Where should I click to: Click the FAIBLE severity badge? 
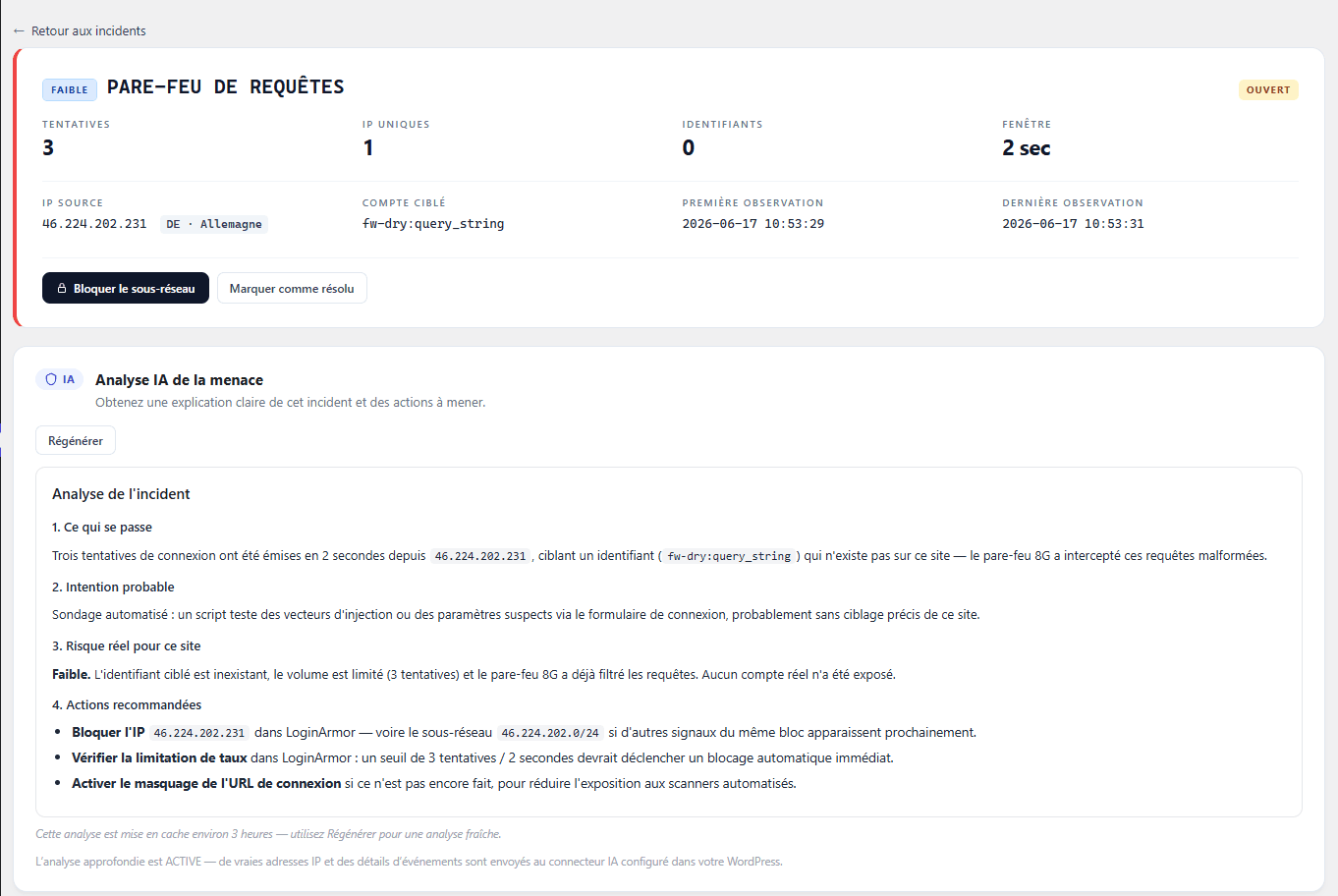pyautogui.click(x=70, y=89)
